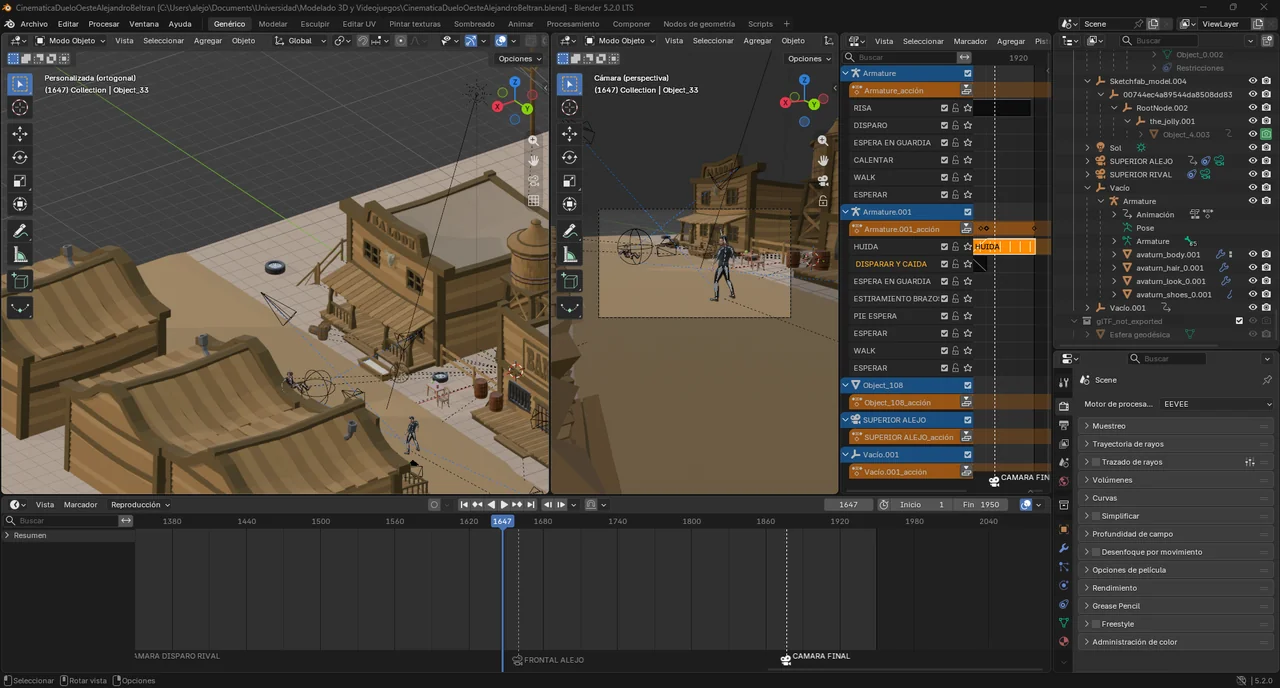
Task: Click the new scene icon next to Scene field
Action: click(x=1153, y=24)
